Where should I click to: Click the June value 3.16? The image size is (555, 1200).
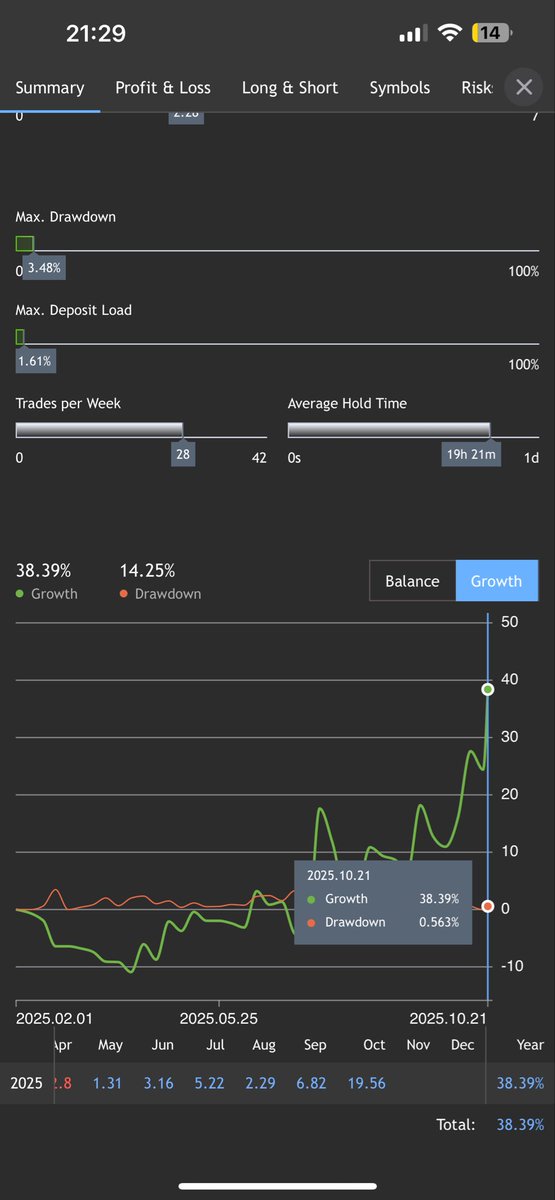[160, 1083]
